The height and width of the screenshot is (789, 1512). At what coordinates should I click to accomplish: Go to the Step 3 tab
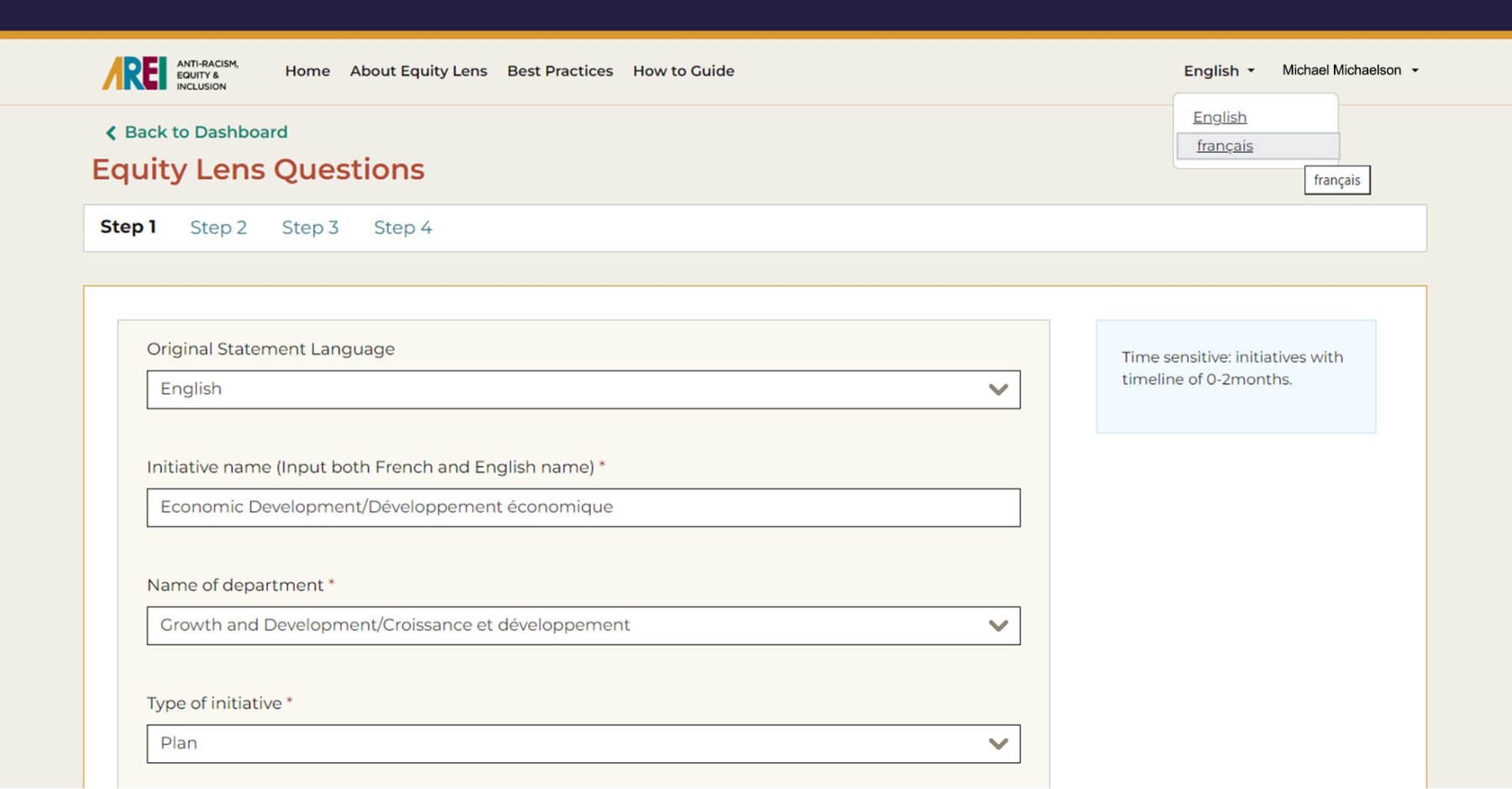pyautogui.click(x=310, y=228)
